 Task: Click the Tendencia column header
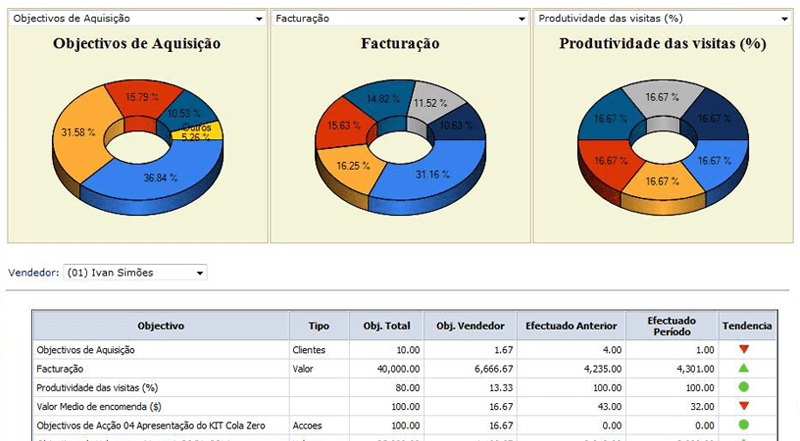click(745, 326)
